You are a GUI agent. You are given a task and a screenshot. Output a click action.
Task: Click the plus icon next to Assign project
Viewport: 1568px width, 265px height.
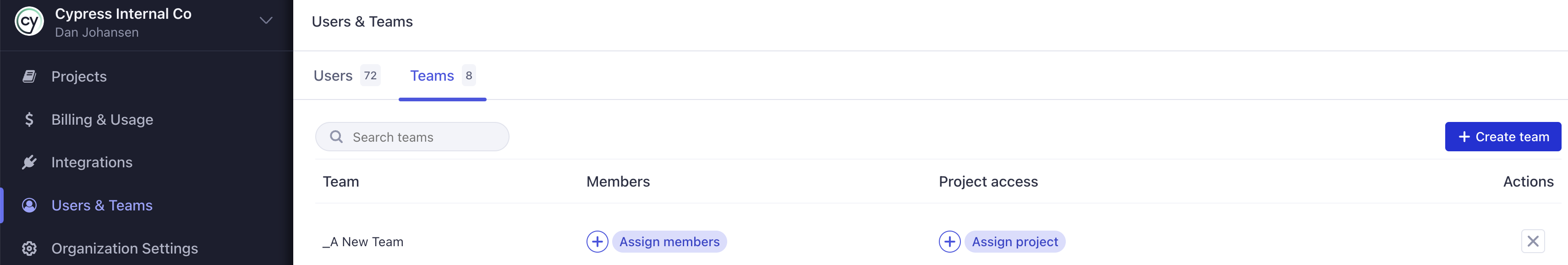[949, 241]
